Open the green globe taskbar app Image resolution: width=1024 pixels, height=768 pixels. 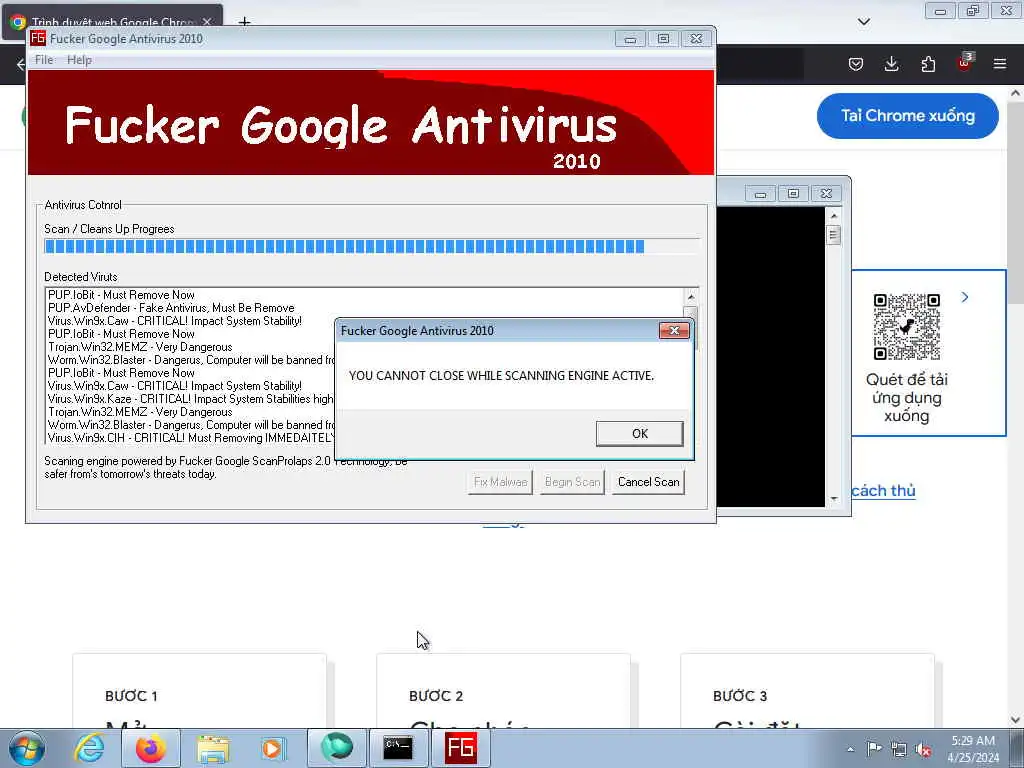[336, 748]
